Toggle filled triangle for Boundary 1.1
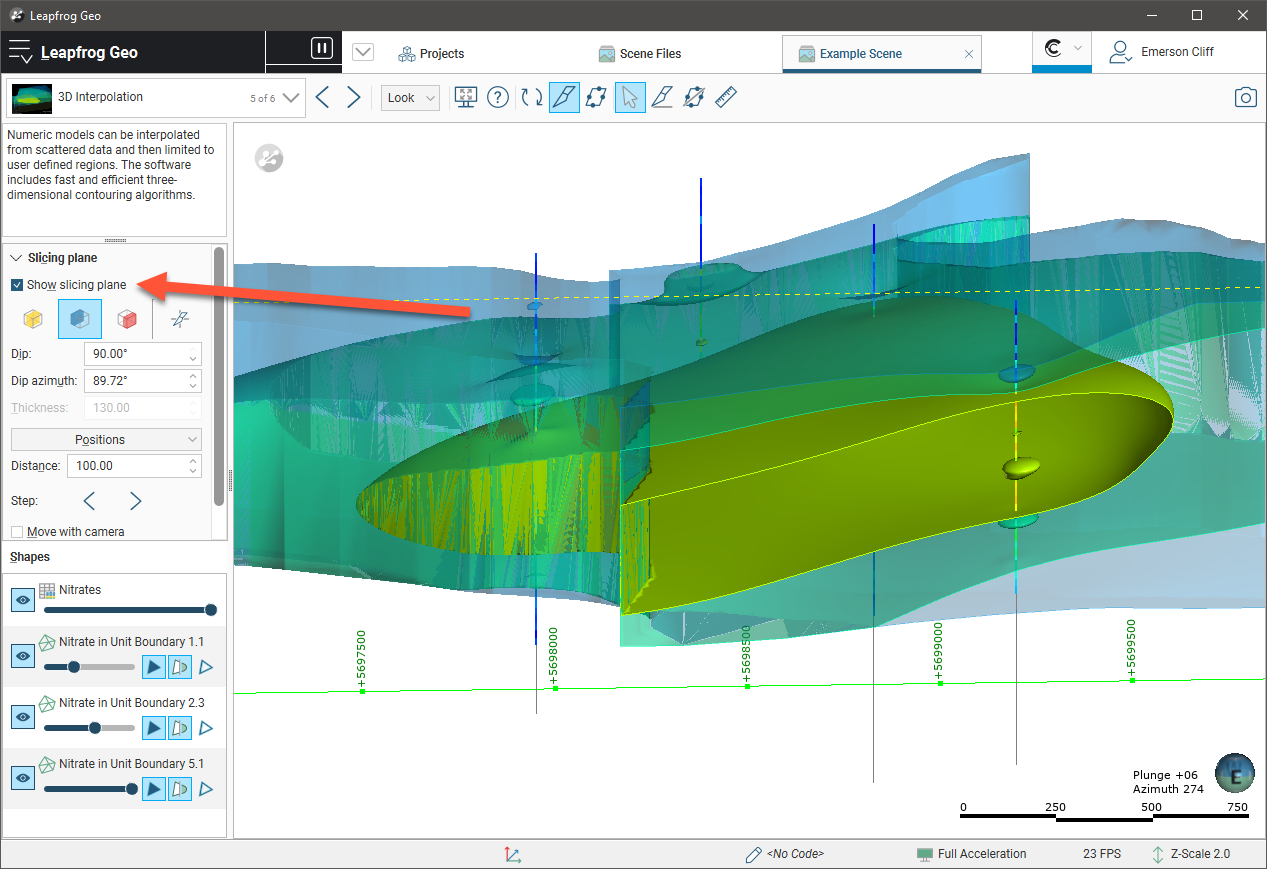1267x869 pixels. pos(153,667)
